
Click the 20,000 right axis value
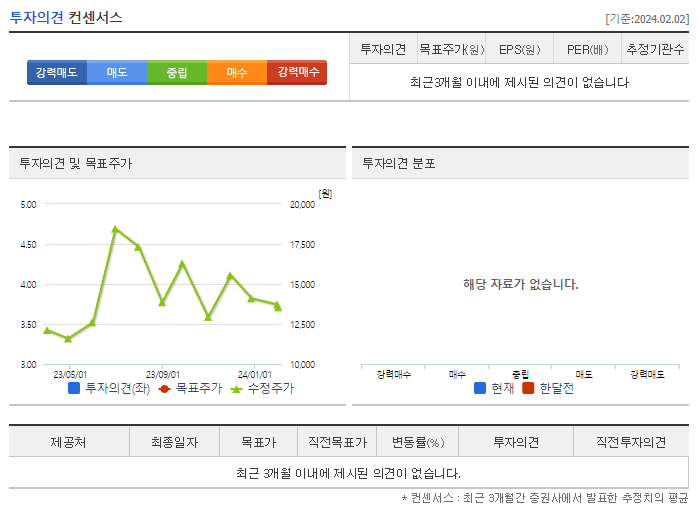point(302,204)
